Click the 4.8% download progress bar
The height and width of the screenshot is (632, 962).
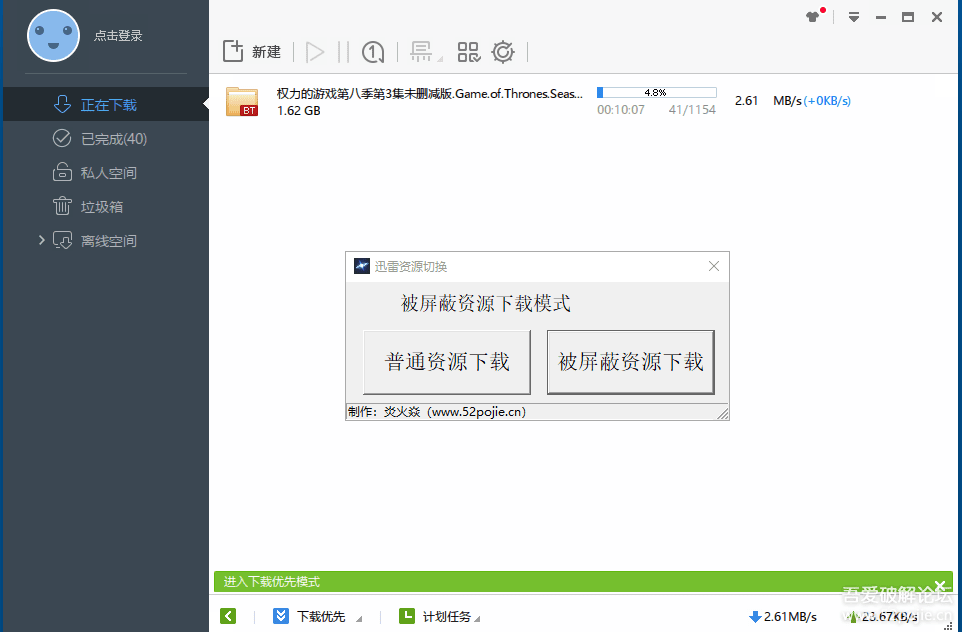tap(655, 91)
